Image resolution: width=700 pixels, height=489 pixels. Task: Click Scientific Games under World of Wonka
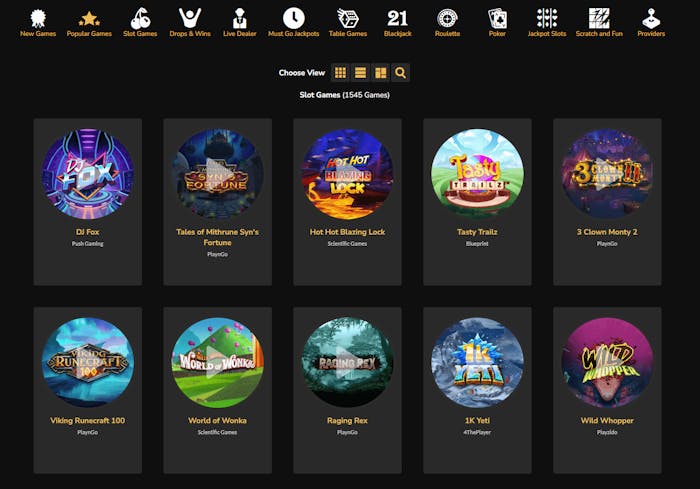click(217, 432)
